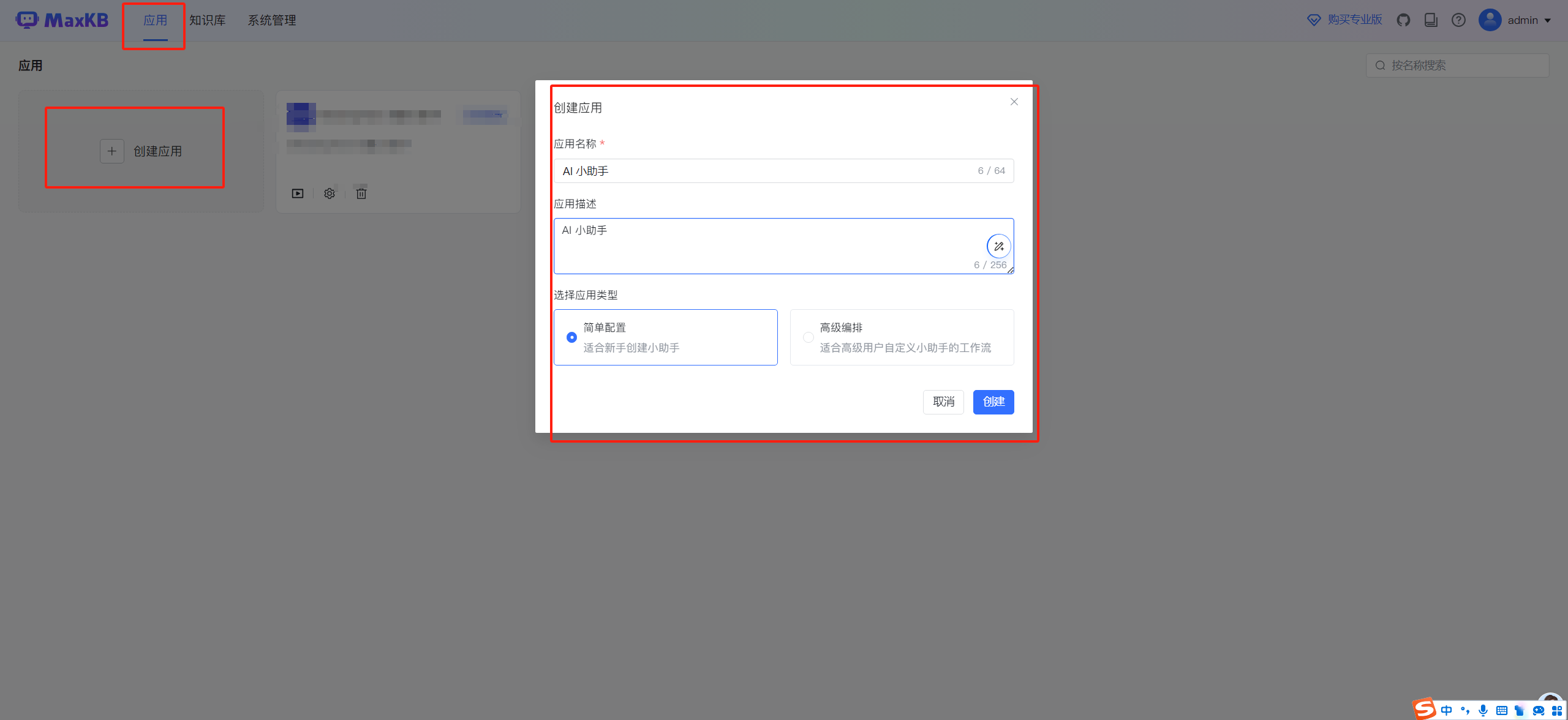Screen dimensions: 1568x720
Task: Click the 按名称搜索 search field
Action: pyautogui.click(x=1458, y=65)
